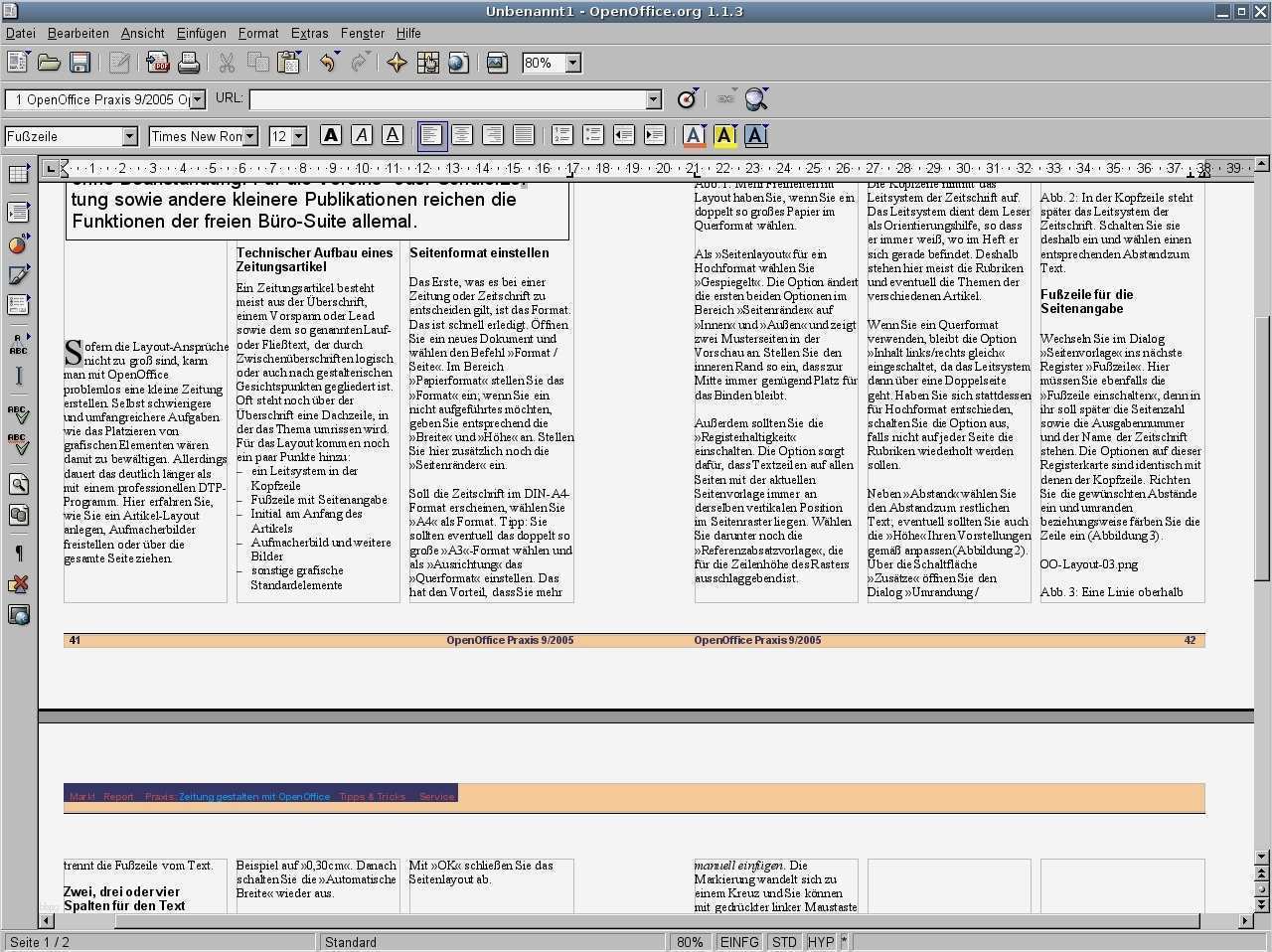Click EINFG insert mode in status bar

pos(738,942)
